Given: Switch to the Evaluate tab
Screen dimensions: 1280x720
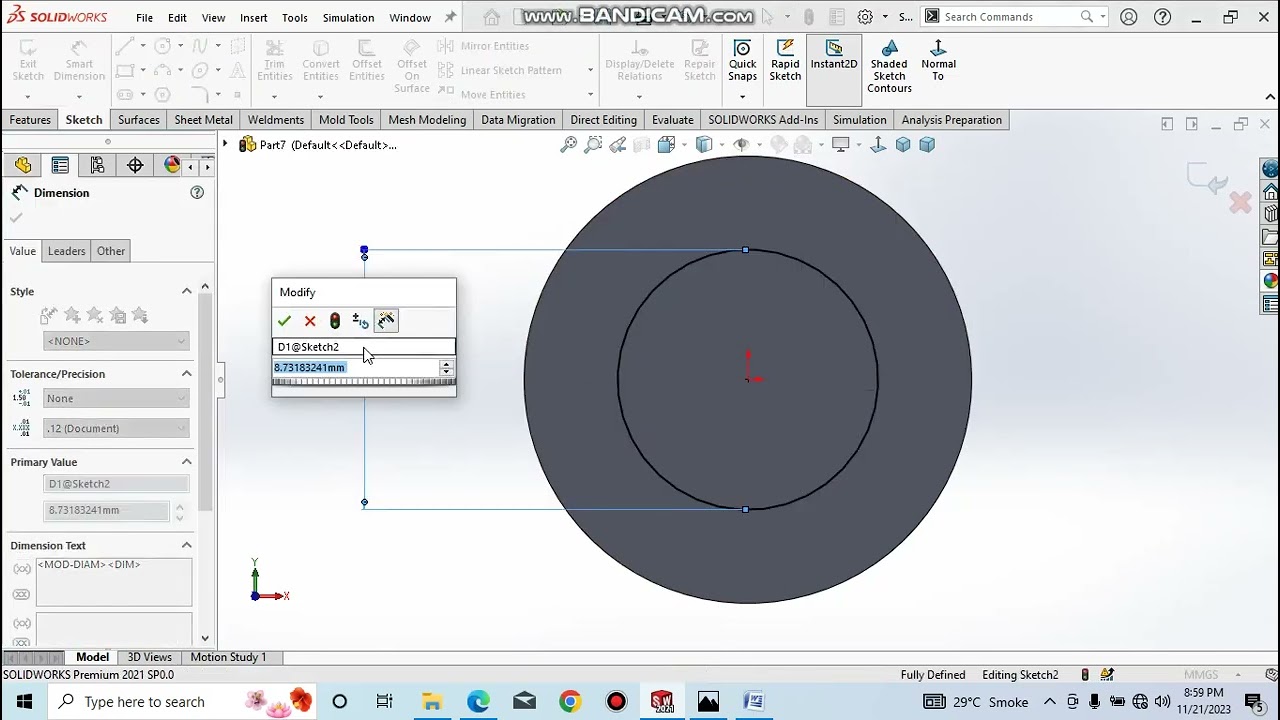Looking at the screenshot, I should [672, 120].
